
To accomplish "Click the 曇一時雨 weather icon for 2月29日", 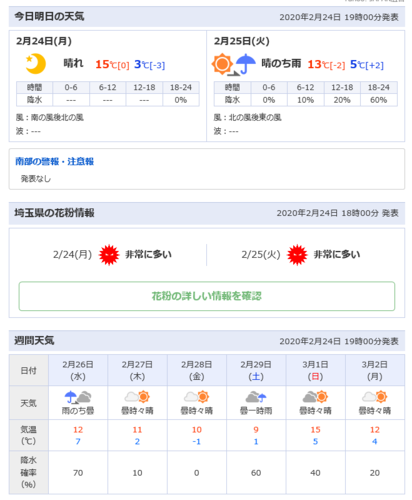I will pyautogui.click(x=256, y=397).
